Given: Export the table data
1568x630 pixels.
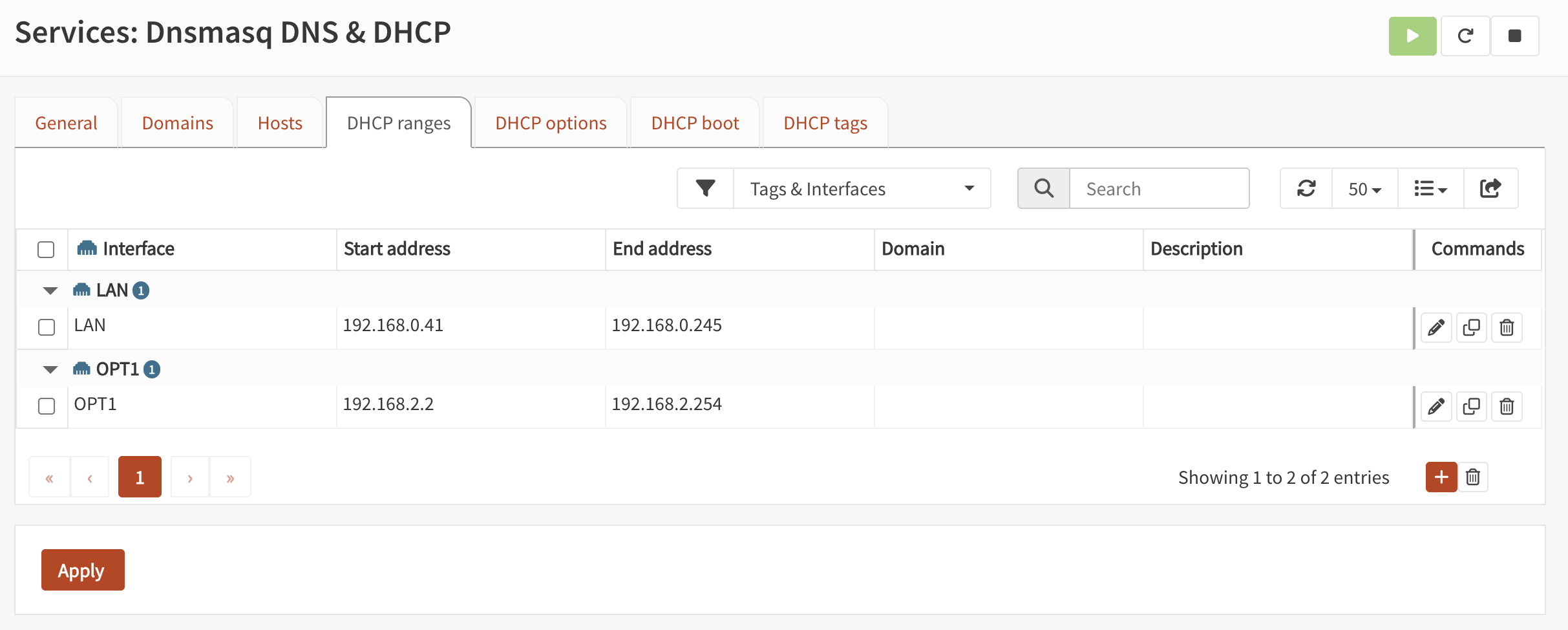Looking at the screenshot, I should point(1490,189).
